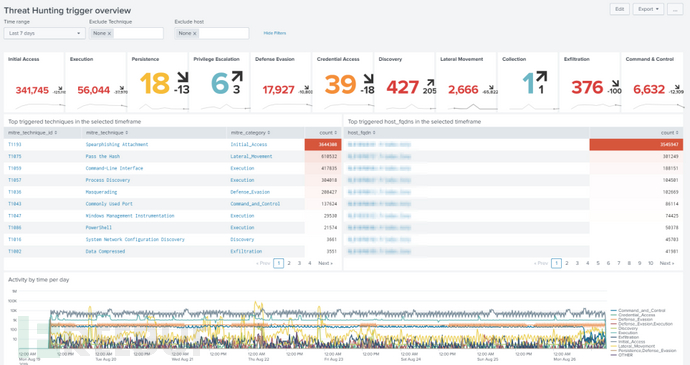Sort hosts table by count column
Image resolution: width=690 pixels, height=365 pixels.
click(x=670, y=133)
